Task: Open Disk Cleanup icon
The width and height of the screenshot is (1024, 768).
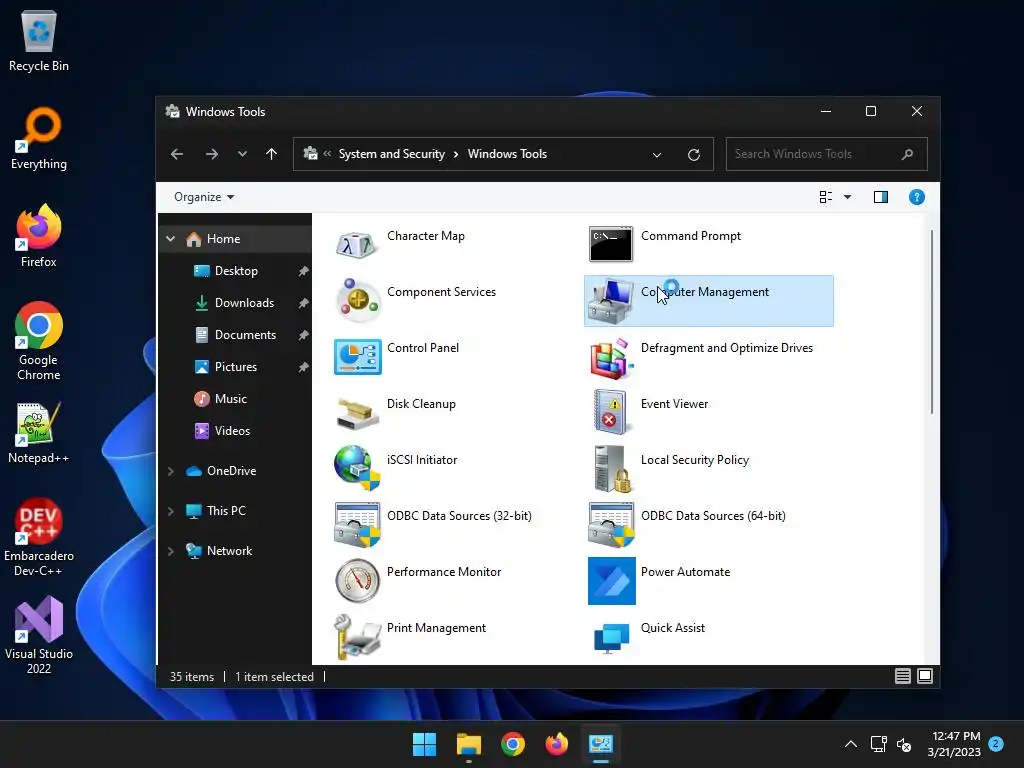Action: coord(357,413)
